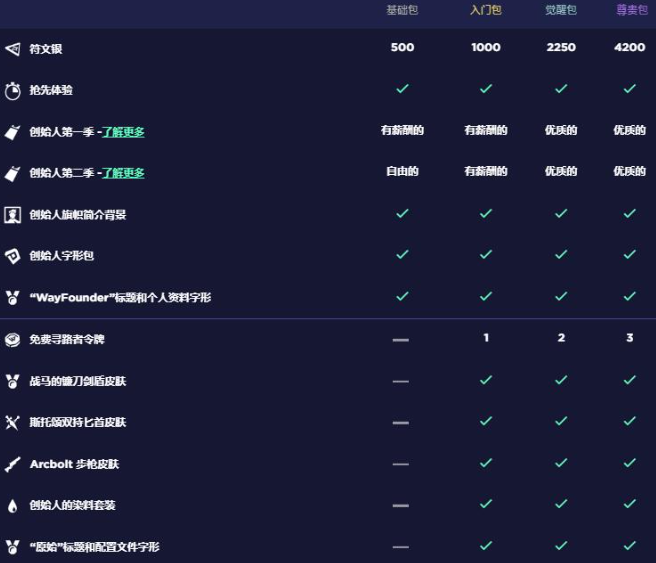Click the WayFounder title medal icon
656x563 pixels.
click(x=12, y=298)
